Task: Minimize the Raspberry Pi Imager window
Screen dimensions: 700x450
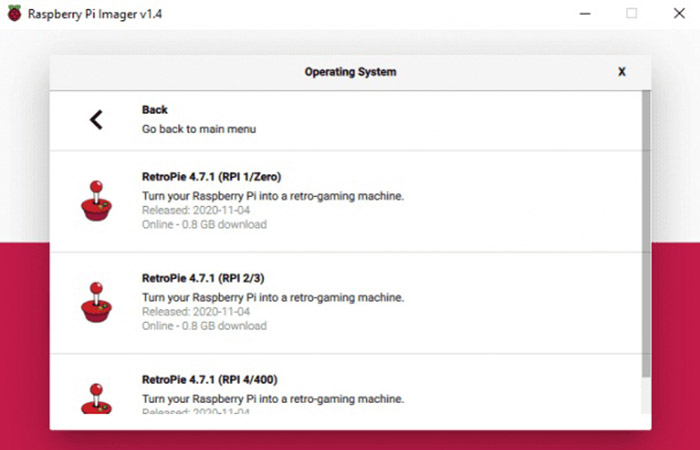Action: tap(585, 13)
